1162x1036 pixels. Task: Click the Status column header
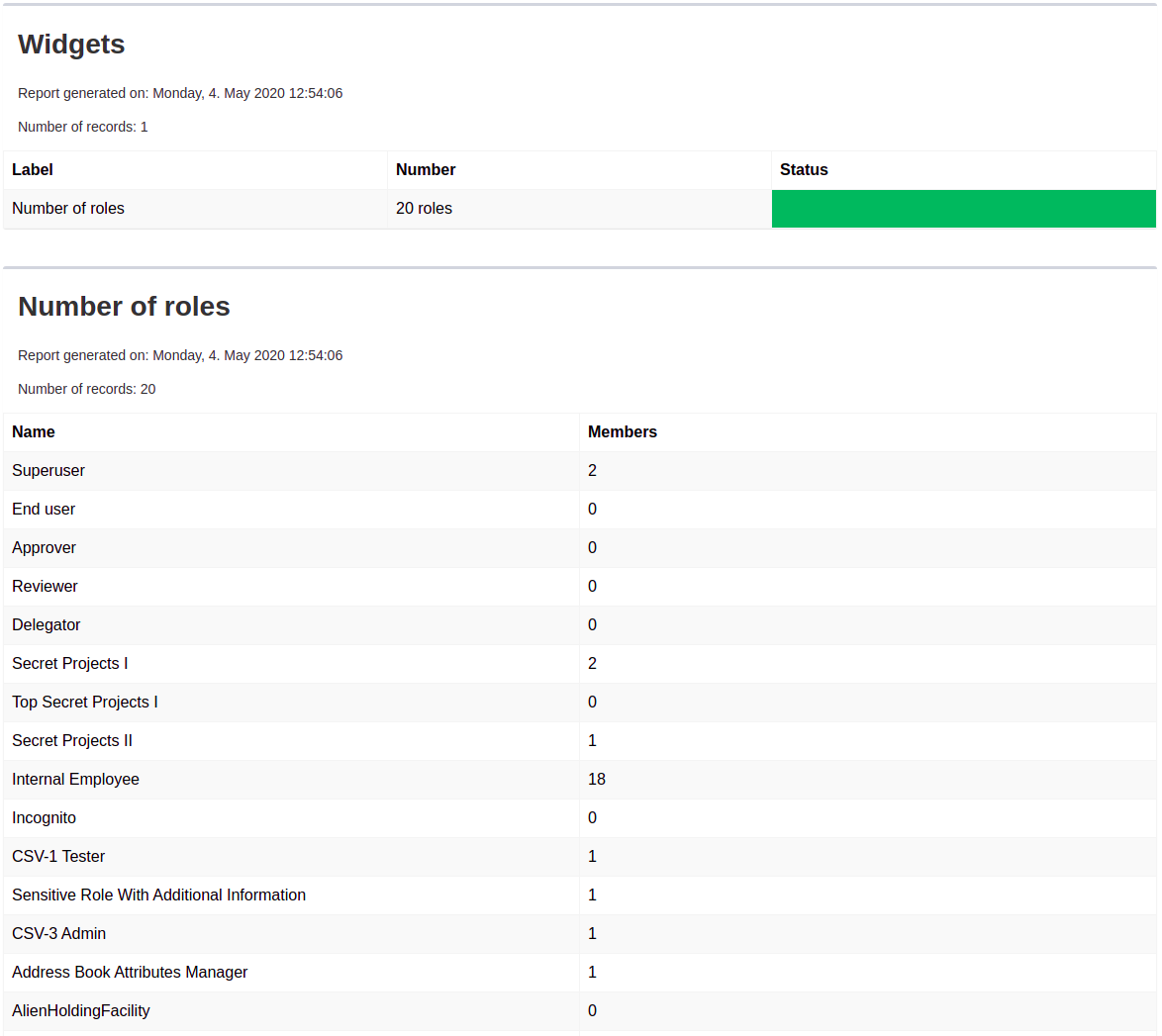point(804,170)
